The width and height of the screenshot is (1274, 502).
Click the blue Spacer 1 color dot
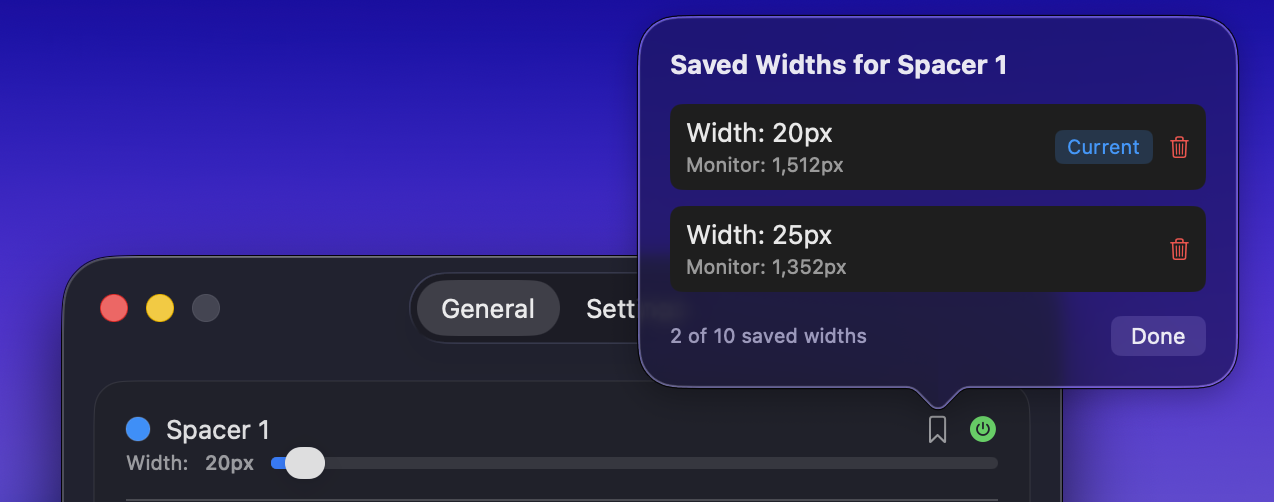[x=138, y=430]
